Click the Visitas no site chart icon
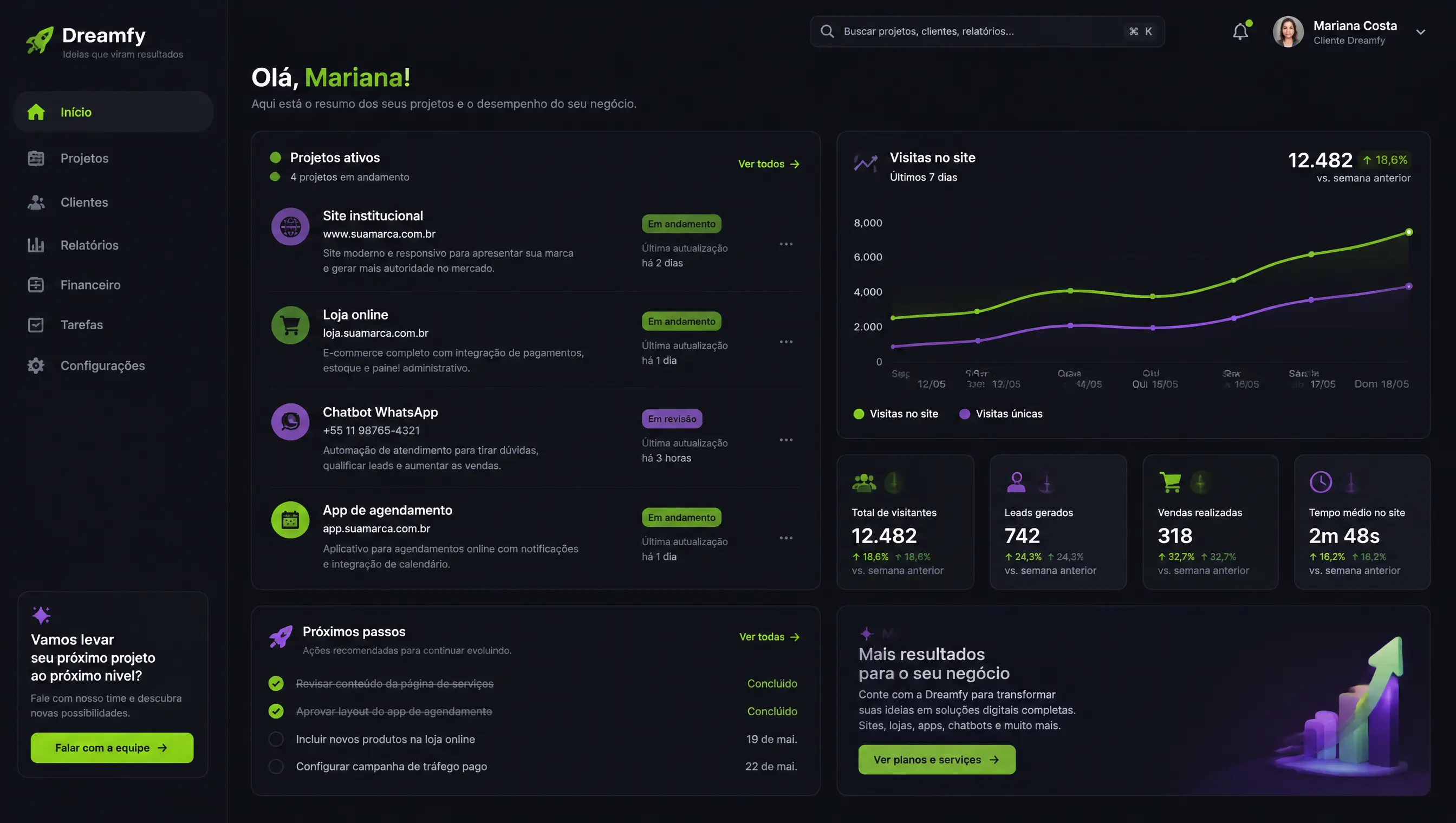Viewport: 1456px width, 823px height. click(x=866, y=163)
